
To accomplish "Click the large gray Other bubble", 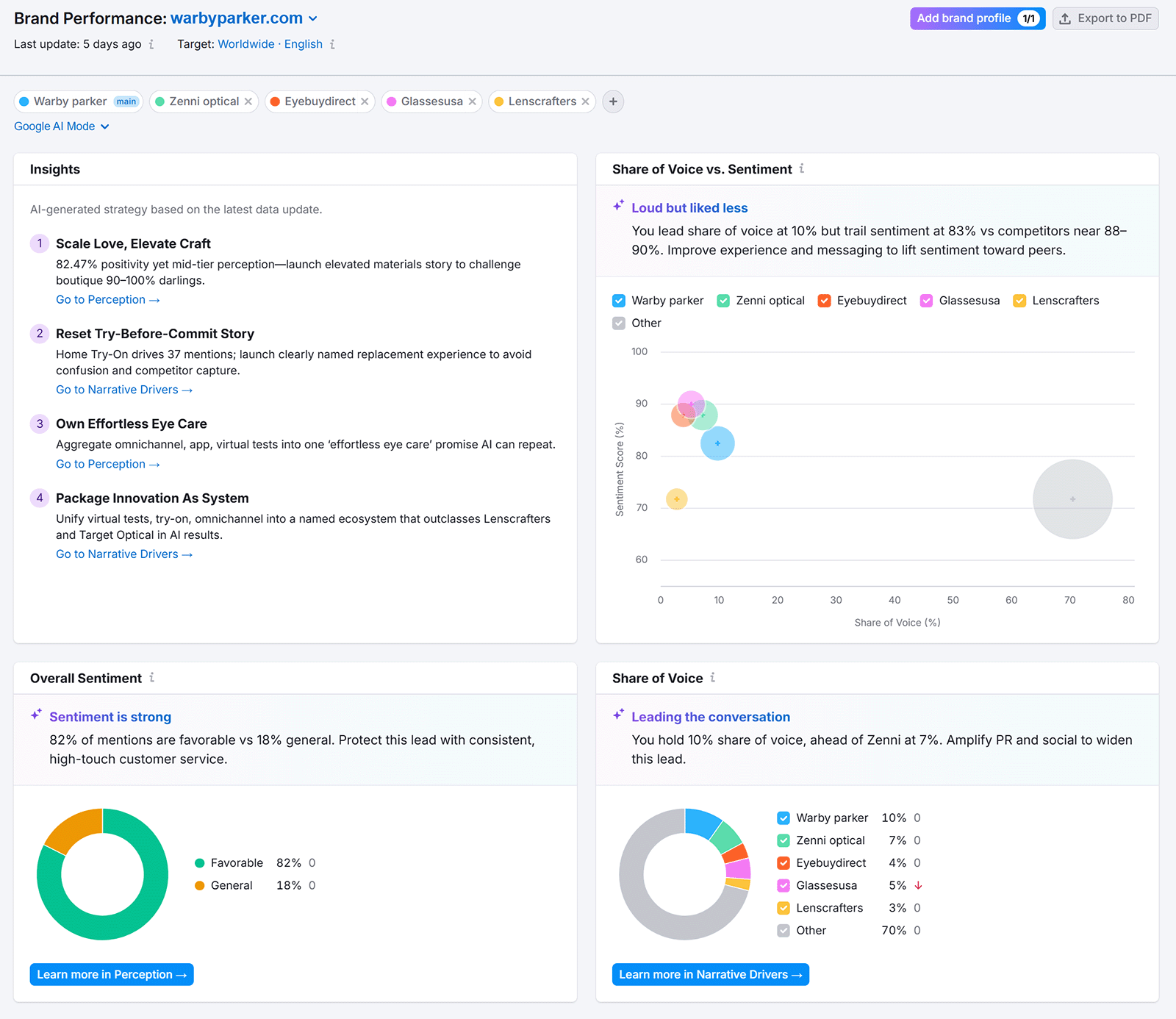I will tap(1072, 499).
